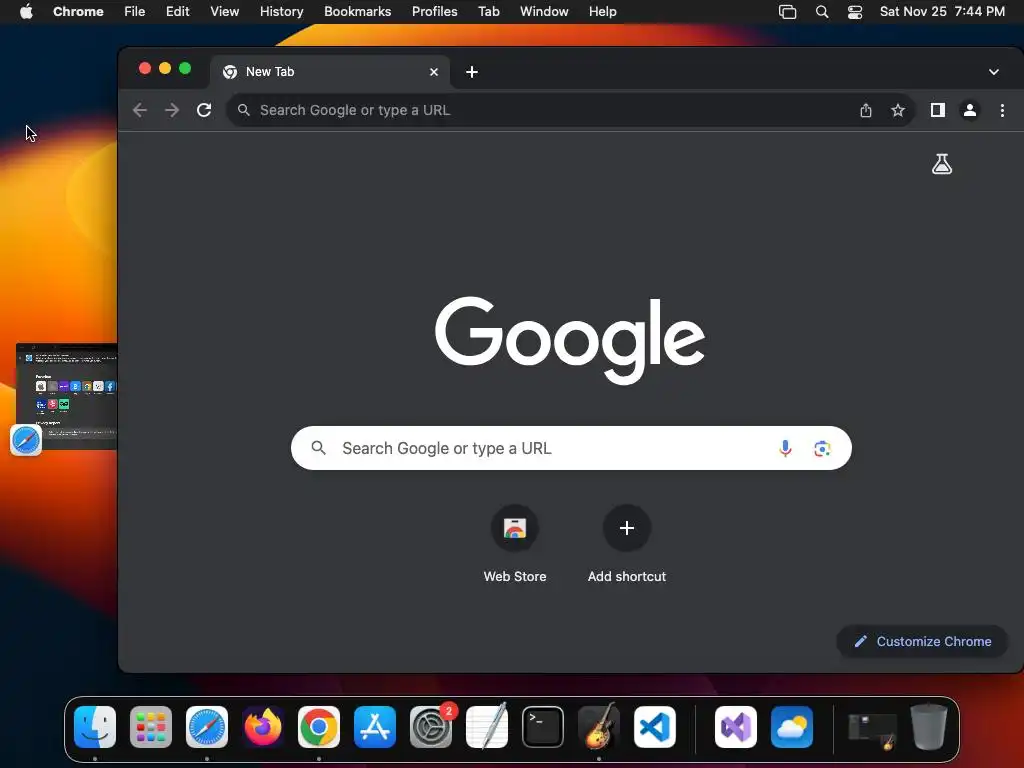
Task: Start voice search with microphone icon
Action: pyautogui.click(x=786, y=448)
